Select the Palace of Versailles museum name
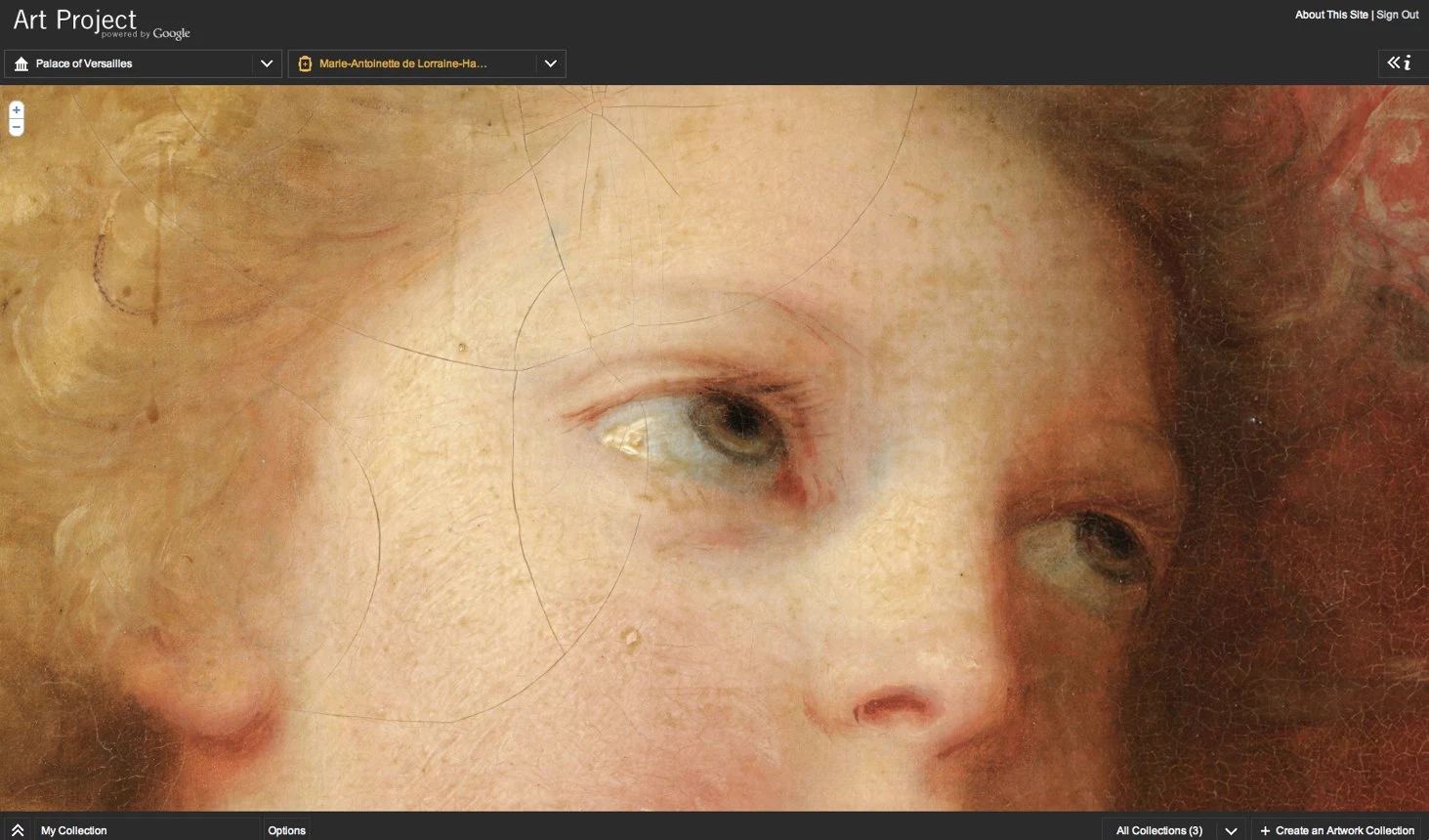 click(84, 63)
